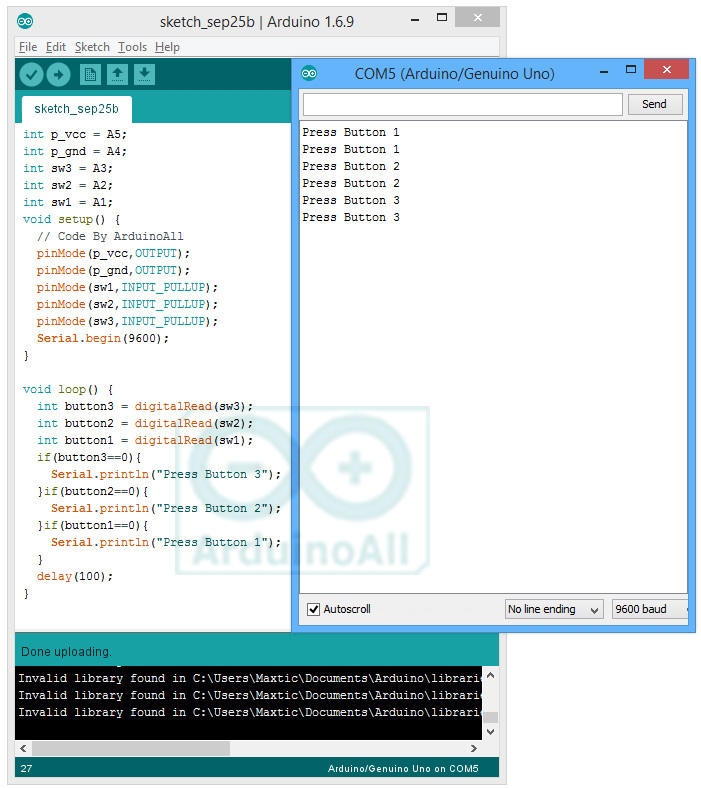
Task: Click Arduino logo in sketch window title
Action: click(25, 21)
